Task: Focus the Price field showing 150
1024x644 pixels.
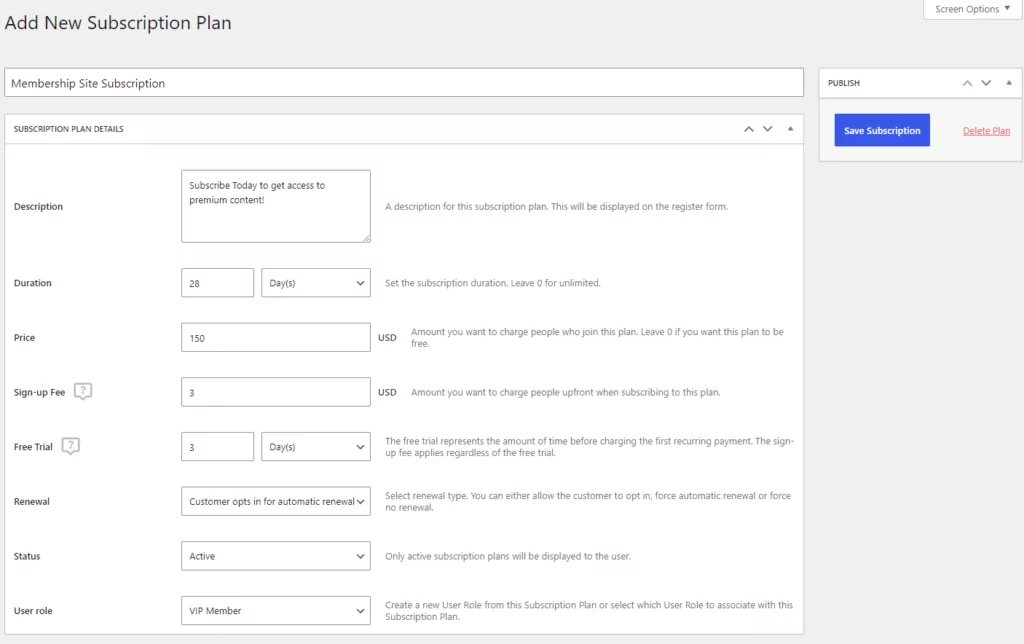Action: (276, 338)
